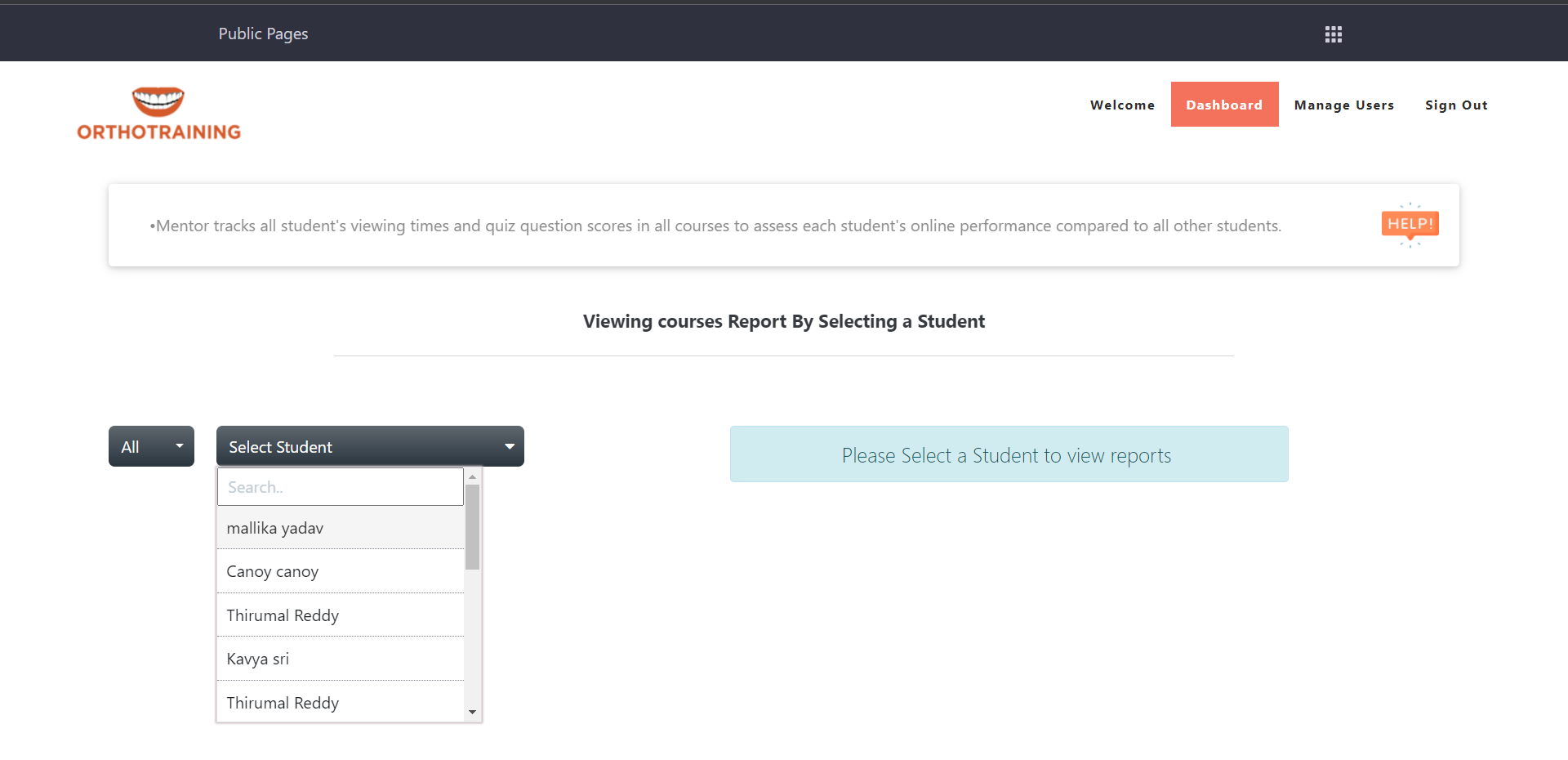
Task: Click scroll-down arrow in student list
Action: tap(472, 713)
